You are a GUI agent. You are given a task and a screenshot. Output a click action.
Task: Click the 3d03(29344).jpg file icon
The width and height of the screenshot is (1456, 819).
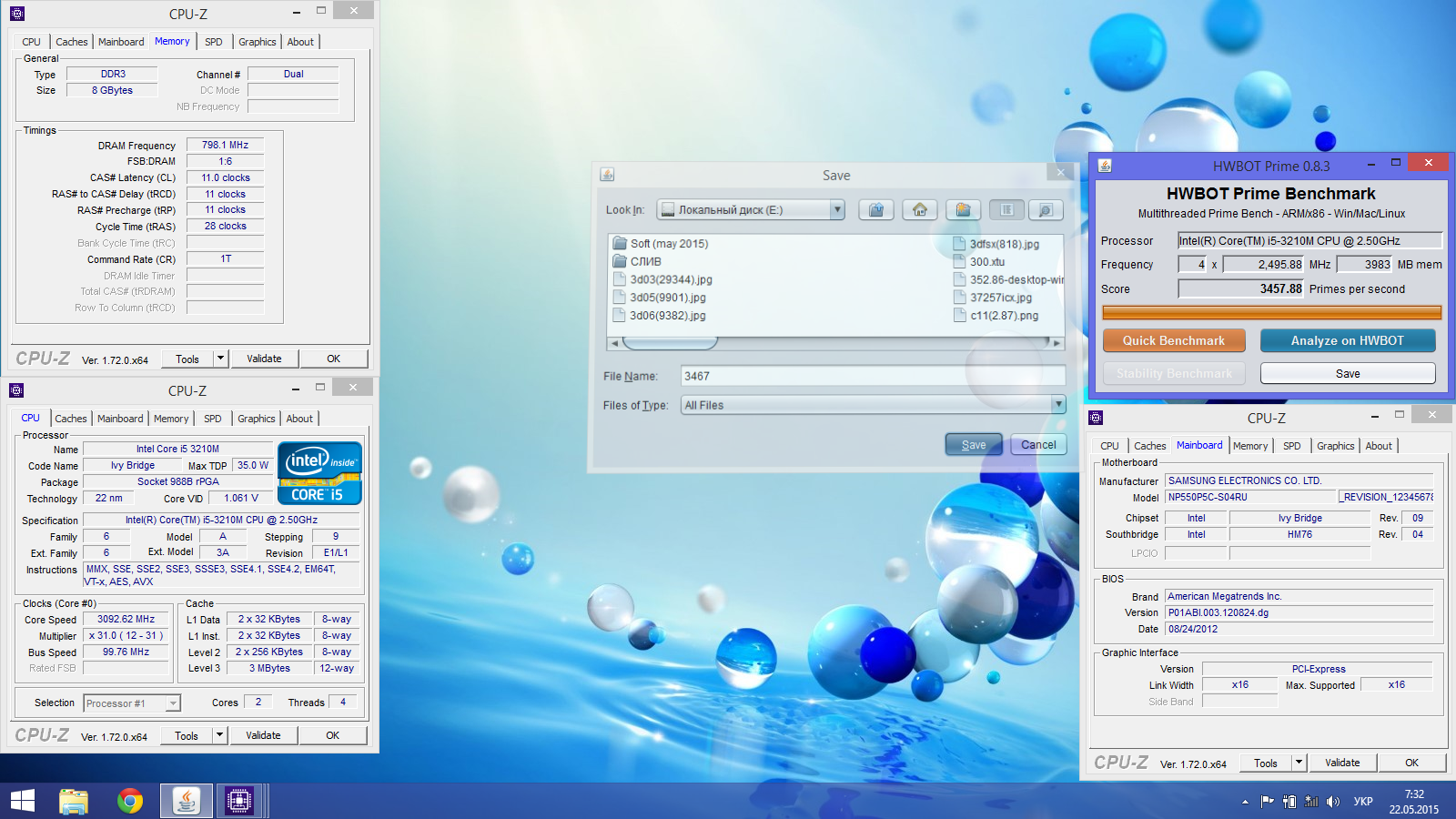coord(620,279)
